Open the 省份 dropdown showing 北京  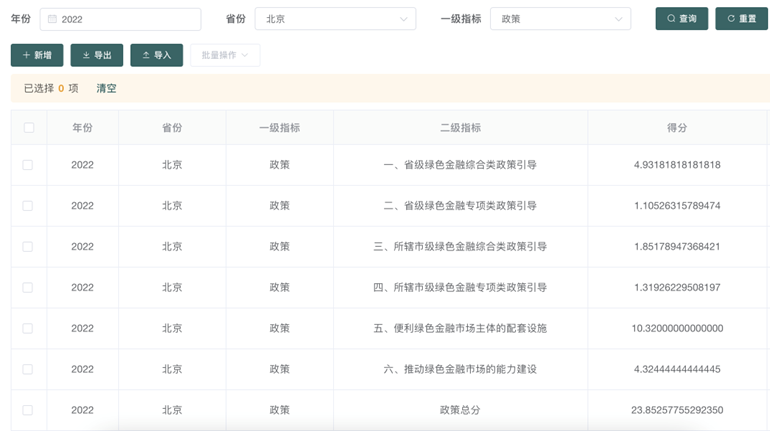click(335, 19)
